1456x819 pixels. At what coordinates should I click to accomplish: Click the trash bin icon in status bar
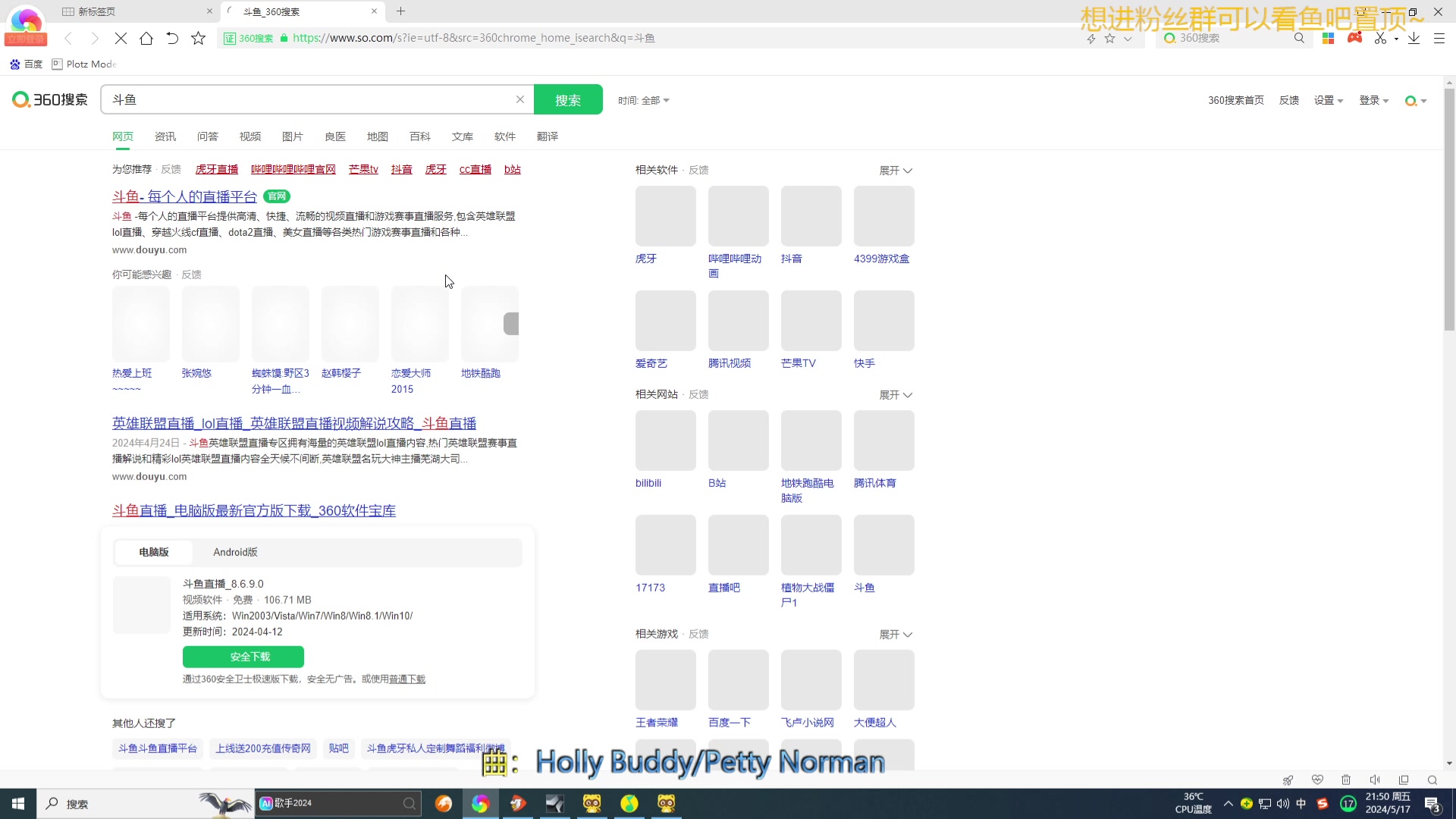pos(1346,780)
